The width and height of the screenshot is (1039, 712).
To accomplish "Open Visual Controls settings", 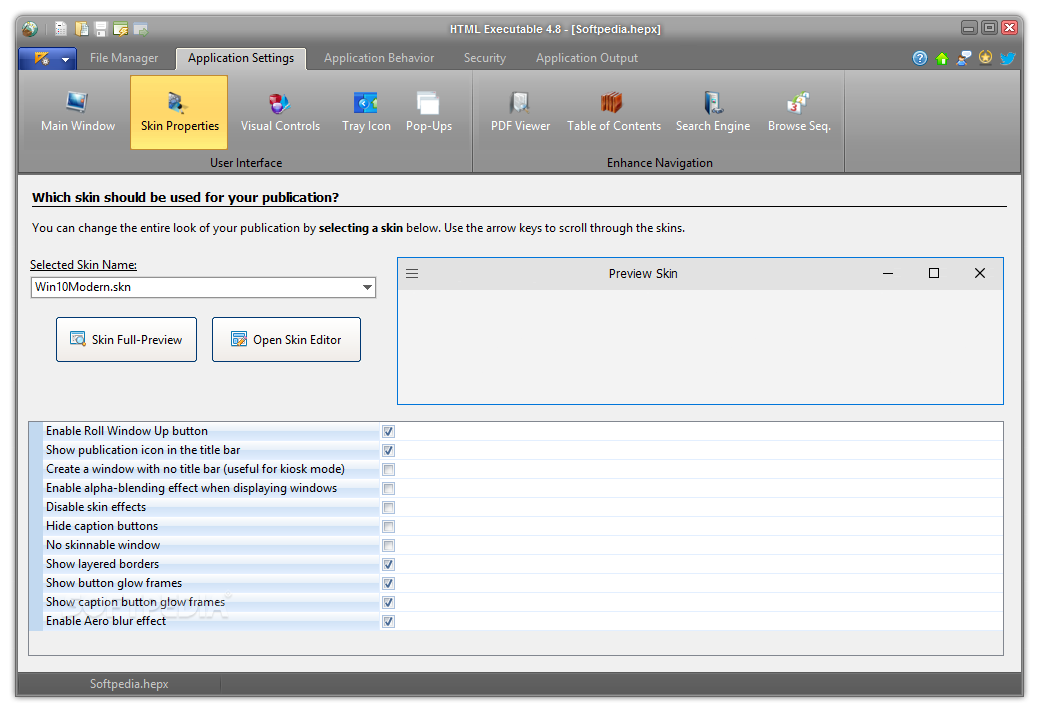I will [x=280, y=113].
